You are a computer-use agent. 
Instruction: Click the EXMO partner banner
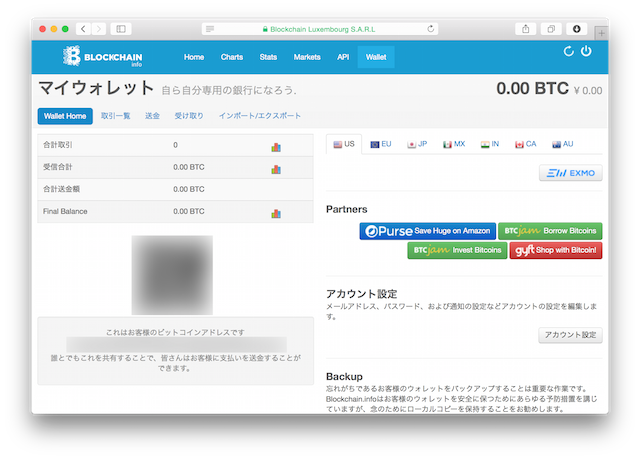coord(570,174)
